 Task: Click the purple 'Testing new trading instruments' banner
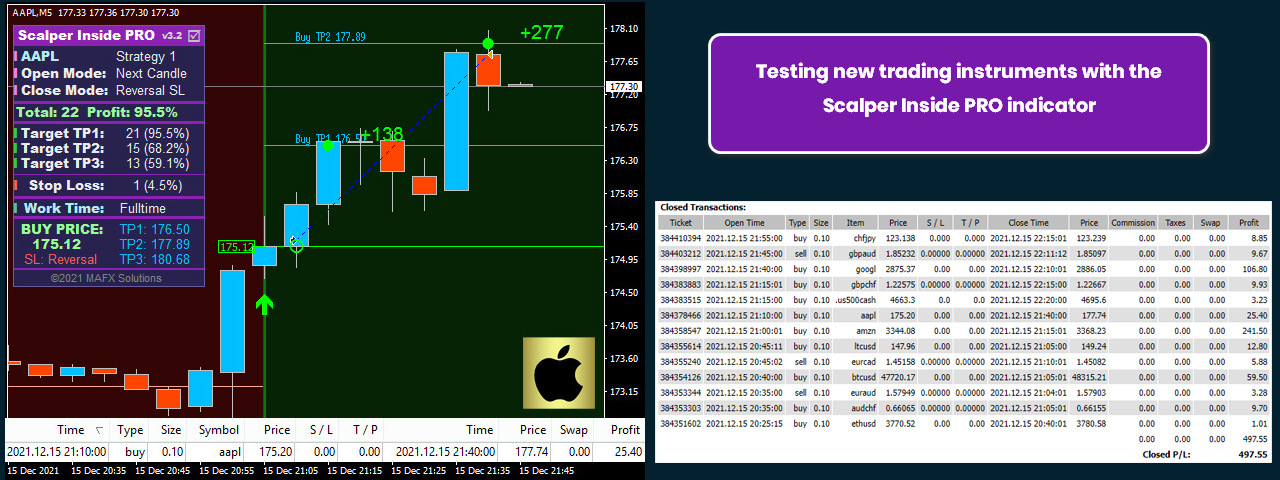[x=959, y=93]
